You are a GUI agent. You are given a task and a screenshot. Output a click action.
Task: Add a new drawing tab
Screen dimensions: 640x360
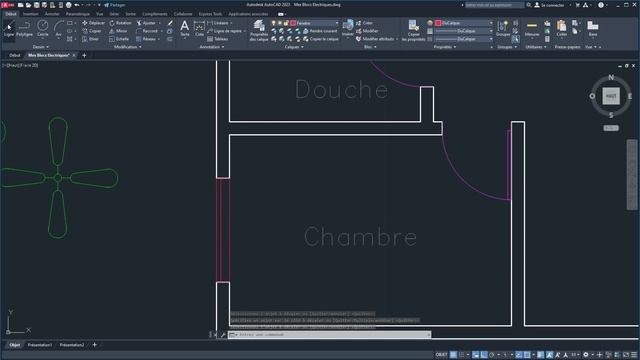[x=84, y=55]
